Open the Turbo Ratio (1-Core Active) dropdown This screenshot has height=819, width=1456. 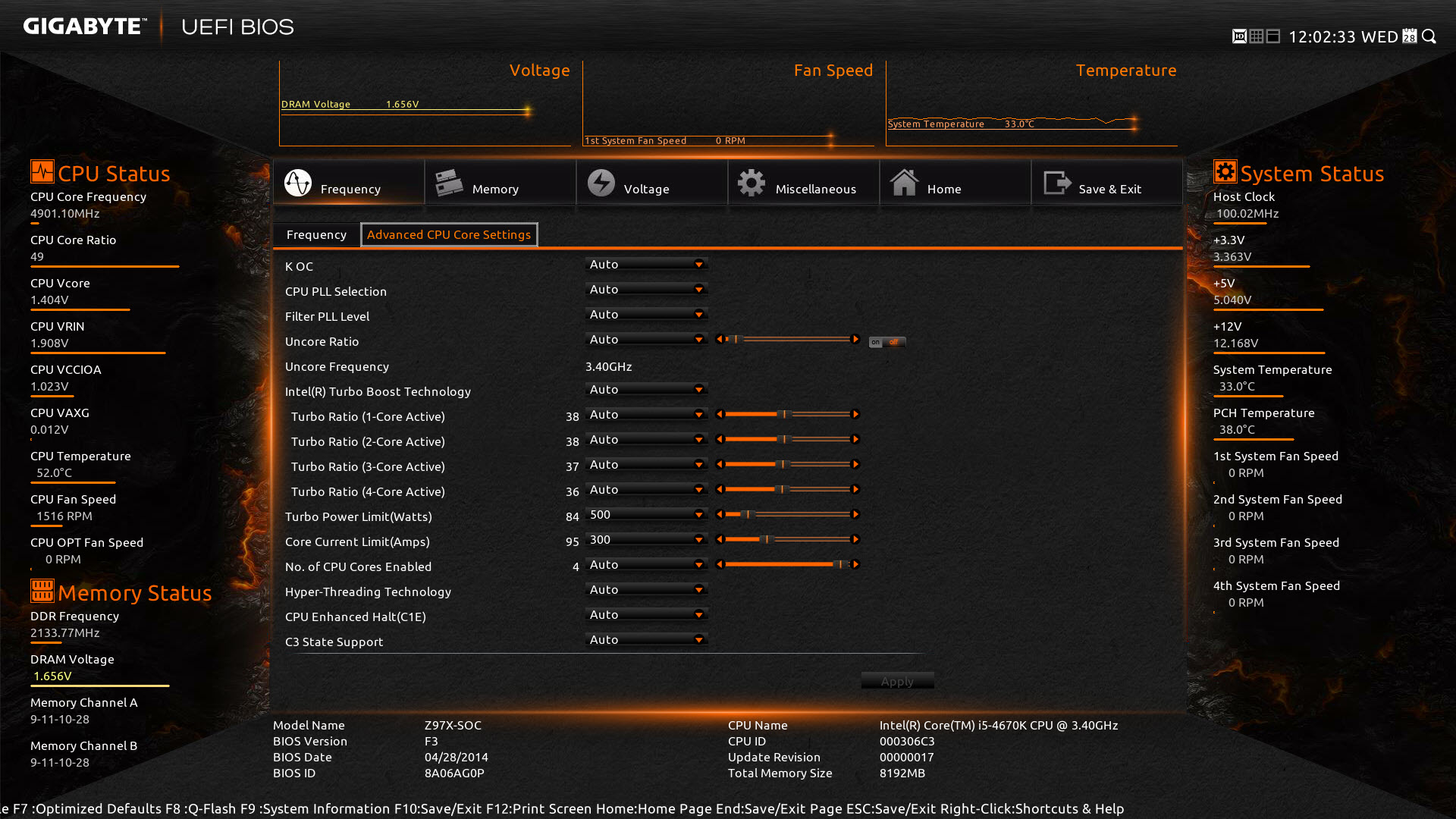pyautogui.click(x=646, y=414)
